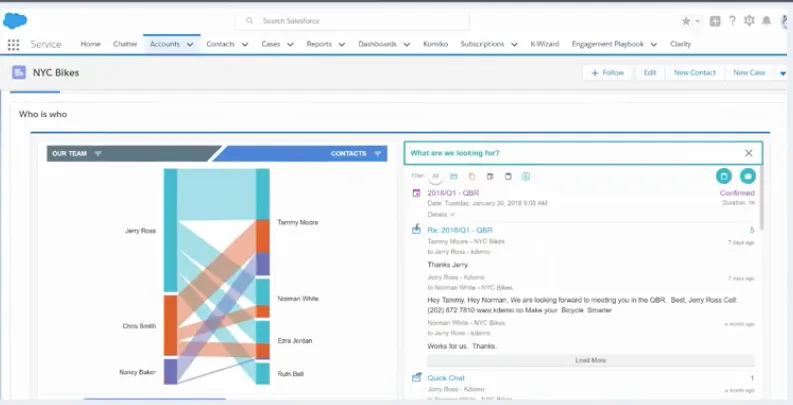Screen dimensions: 793x405
Task: Filter activities by purple calendar icon
Action: click(x=490, y=176)
